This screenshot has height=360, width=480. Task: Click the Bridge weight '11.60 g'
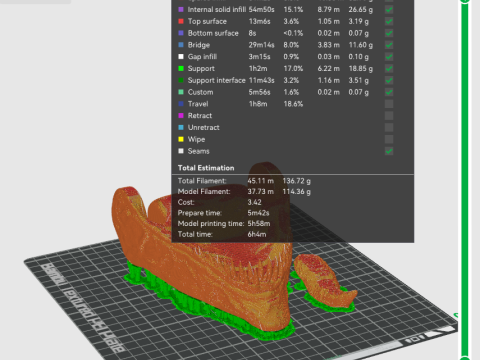(360, 45)
